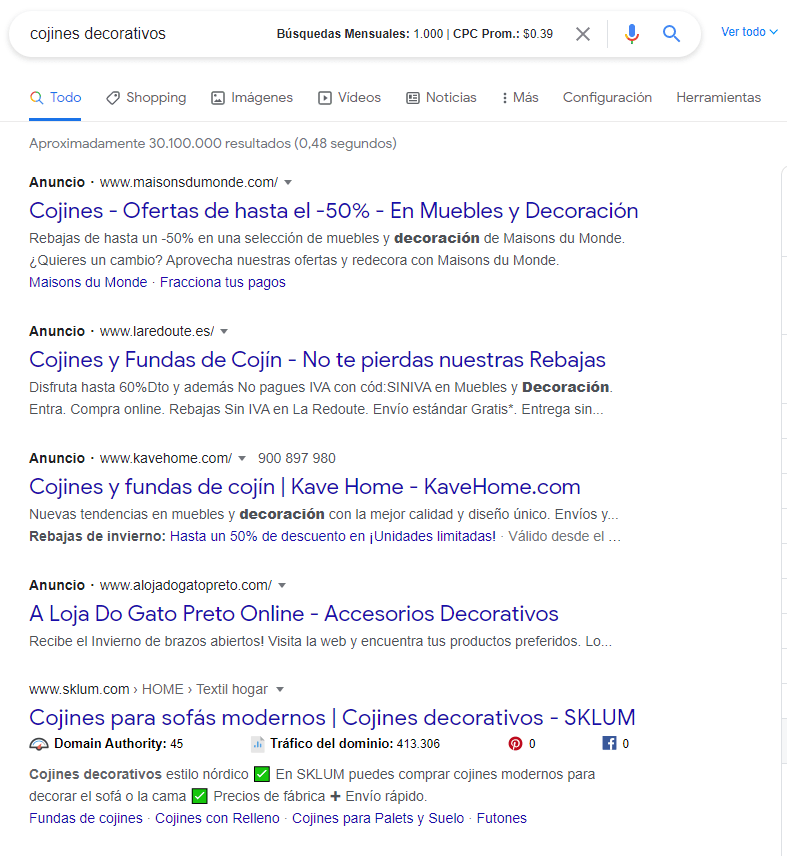The height and width of the screenshot is (856, 787).
Task: Go to the Vídeos tab
Action: (349, 98)
